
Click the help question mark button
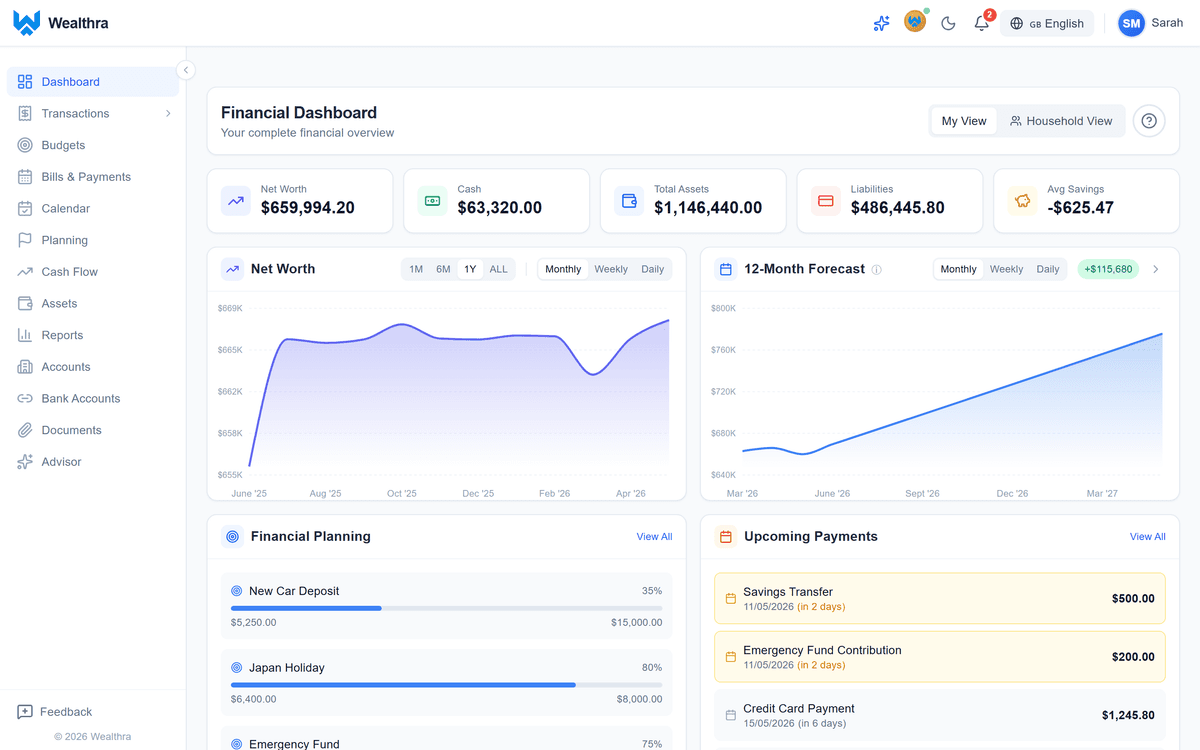(x=1149, y=121)
